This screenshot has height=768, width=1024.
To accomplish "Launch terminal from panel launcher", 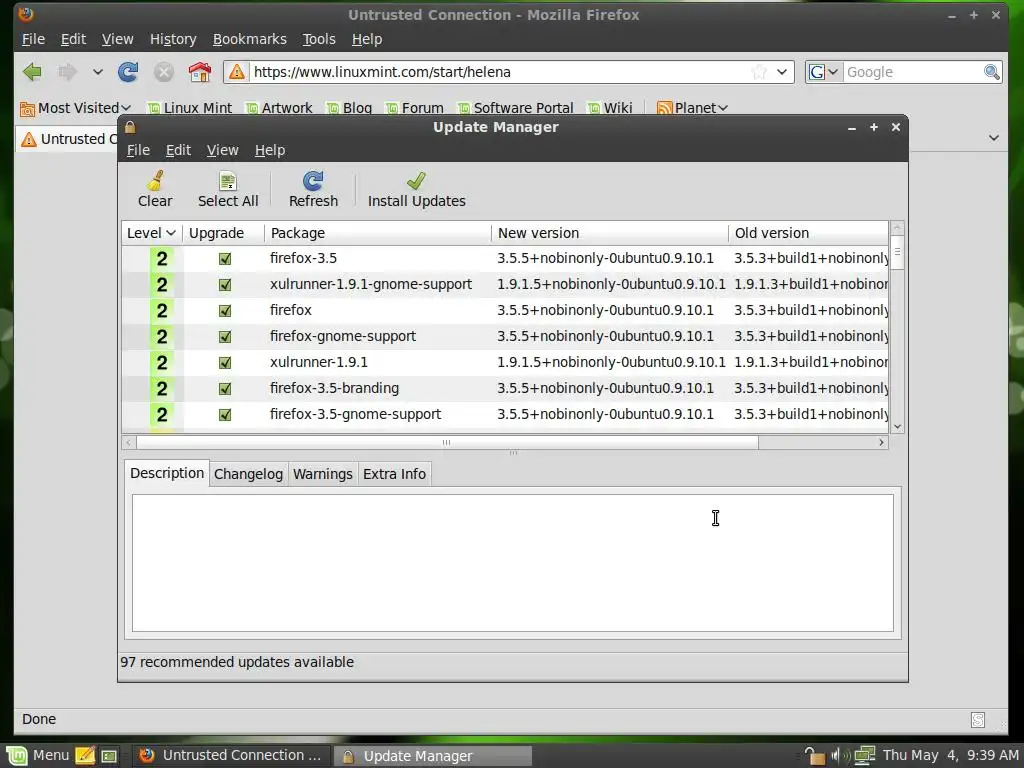I will click(109, 756).
